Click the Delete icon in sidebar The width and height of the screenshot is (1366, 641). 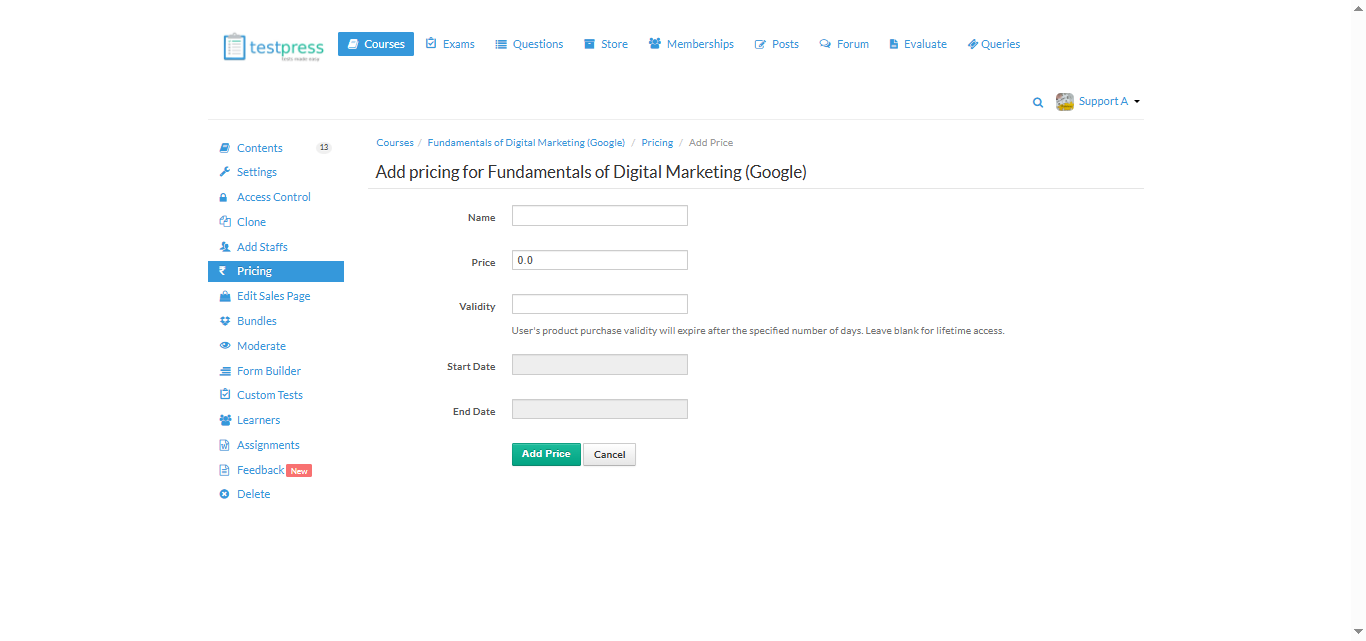[225, 494]
